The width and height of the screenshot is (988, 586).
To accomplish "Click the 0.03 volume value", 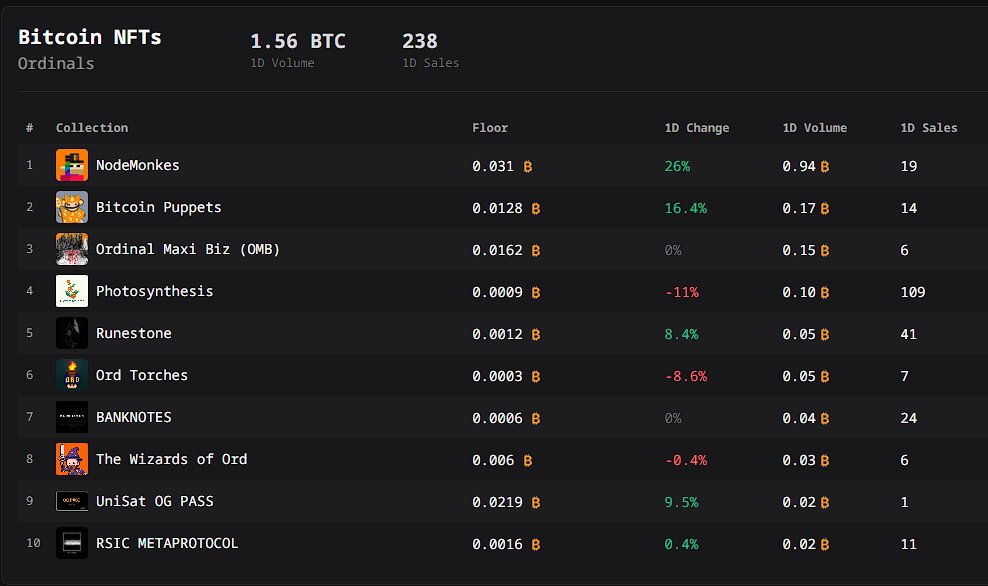I will tap(799, 461).
